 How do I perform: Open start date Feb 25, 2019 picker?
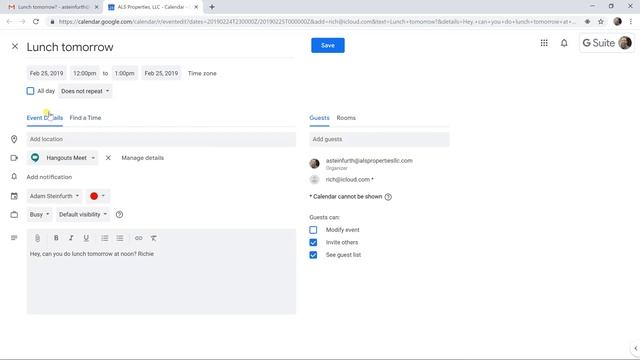47,73
